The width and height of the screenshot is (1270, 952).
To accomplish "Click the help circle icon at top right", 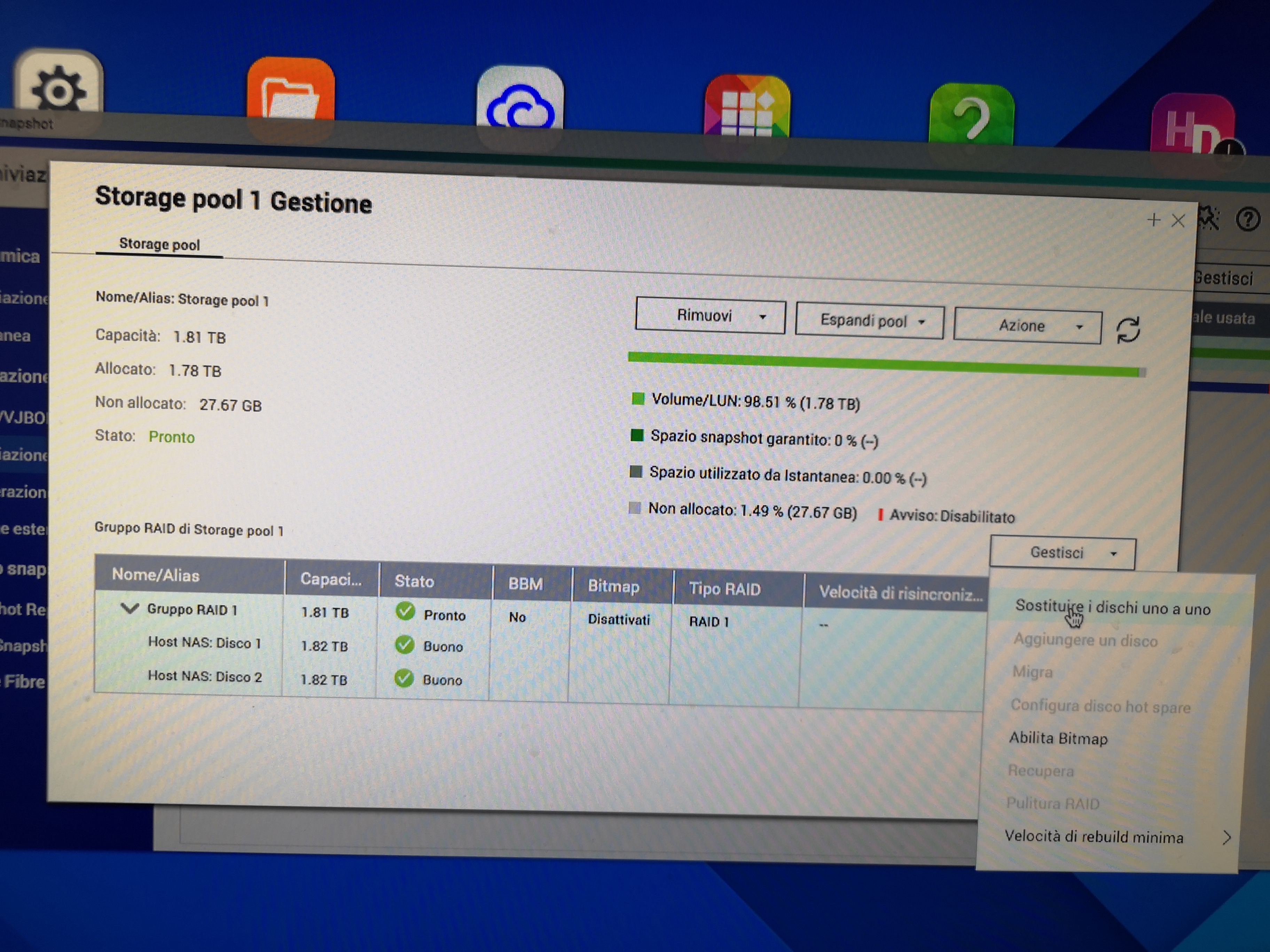I will (1247, 220).
